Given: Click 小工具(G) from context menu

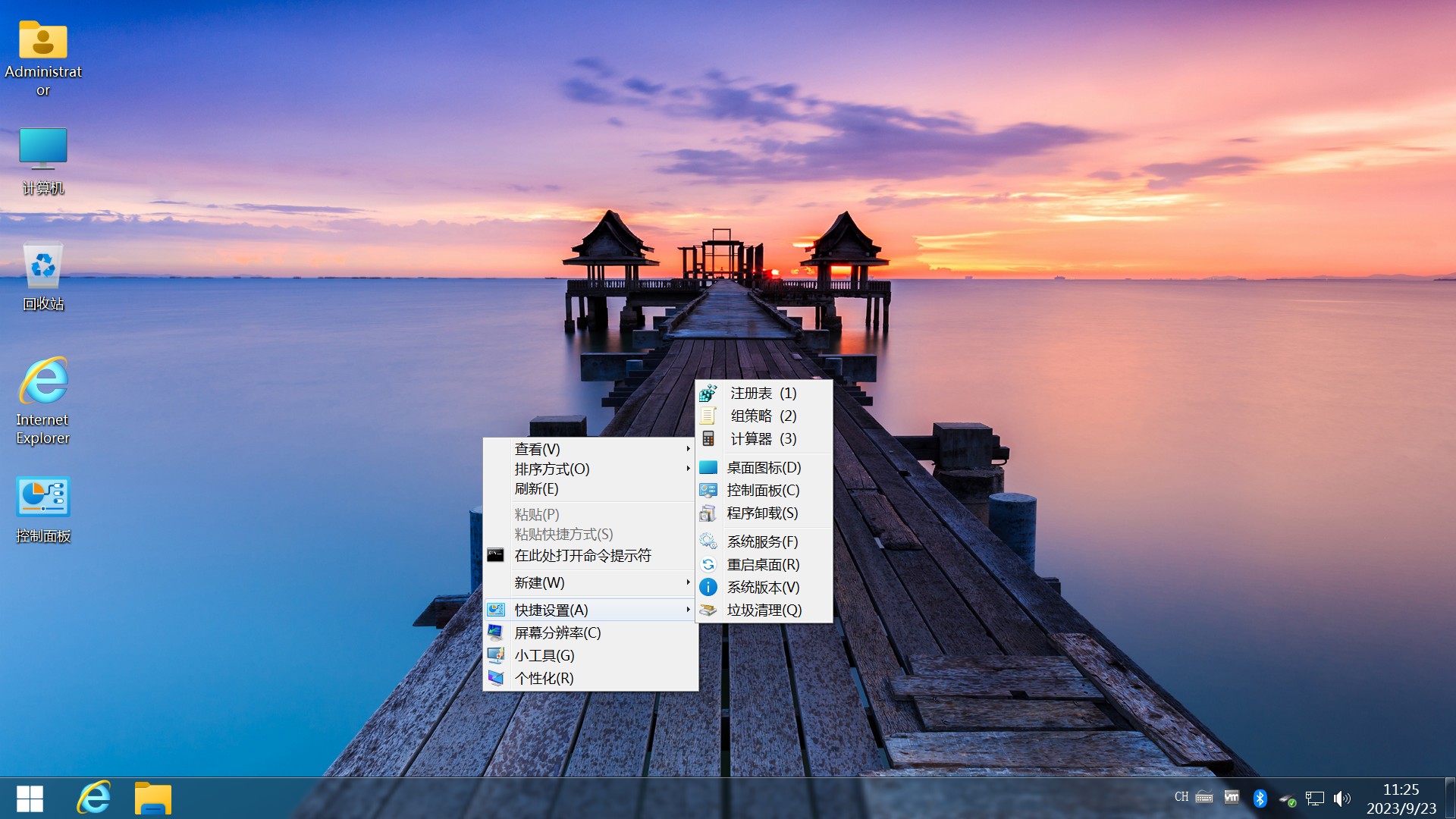Looking at the screenshot, I should tap(590, 655).
